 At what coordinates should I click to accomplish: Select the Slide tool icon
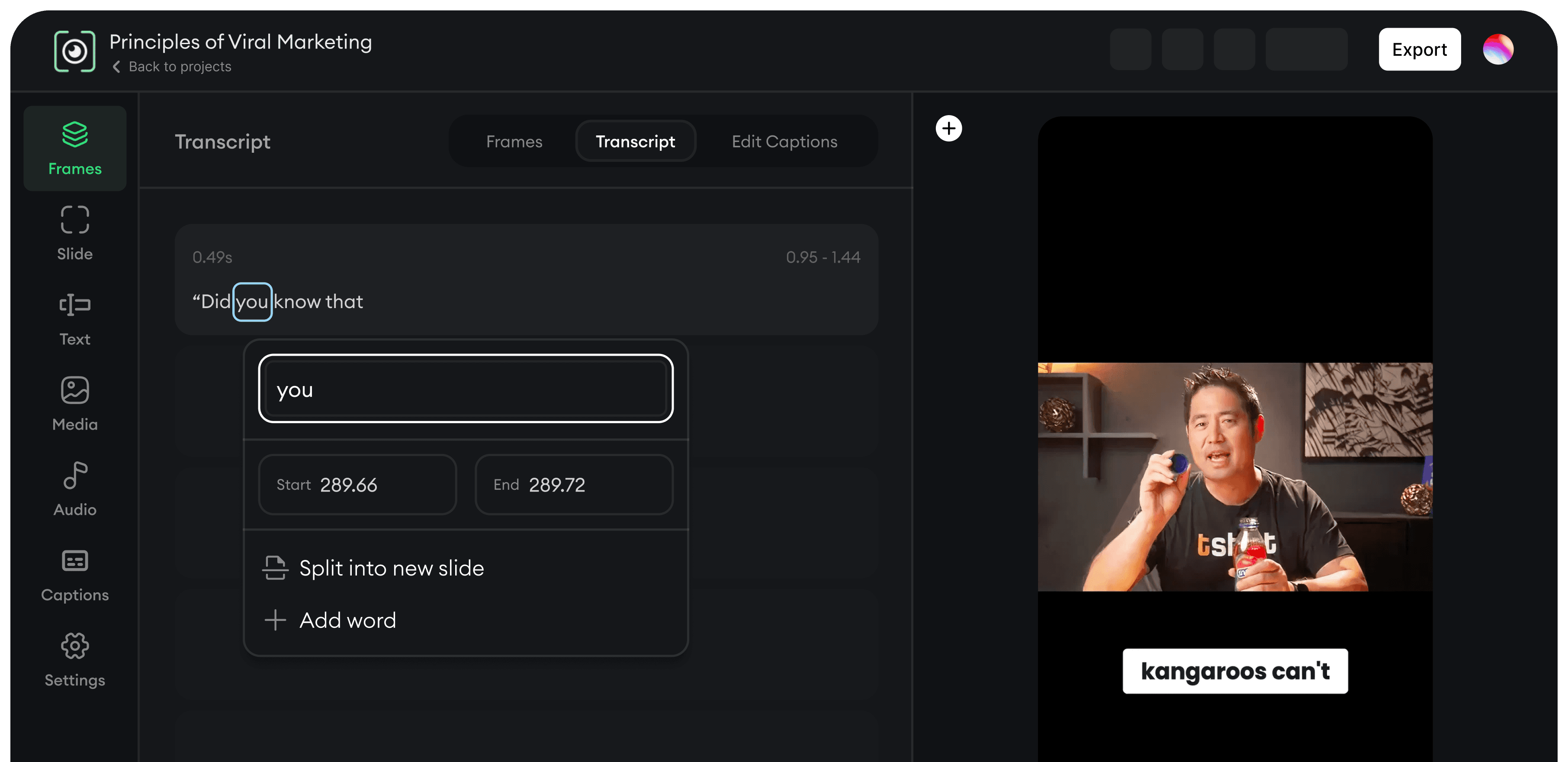pyautogui.click(x=75, y=220)
